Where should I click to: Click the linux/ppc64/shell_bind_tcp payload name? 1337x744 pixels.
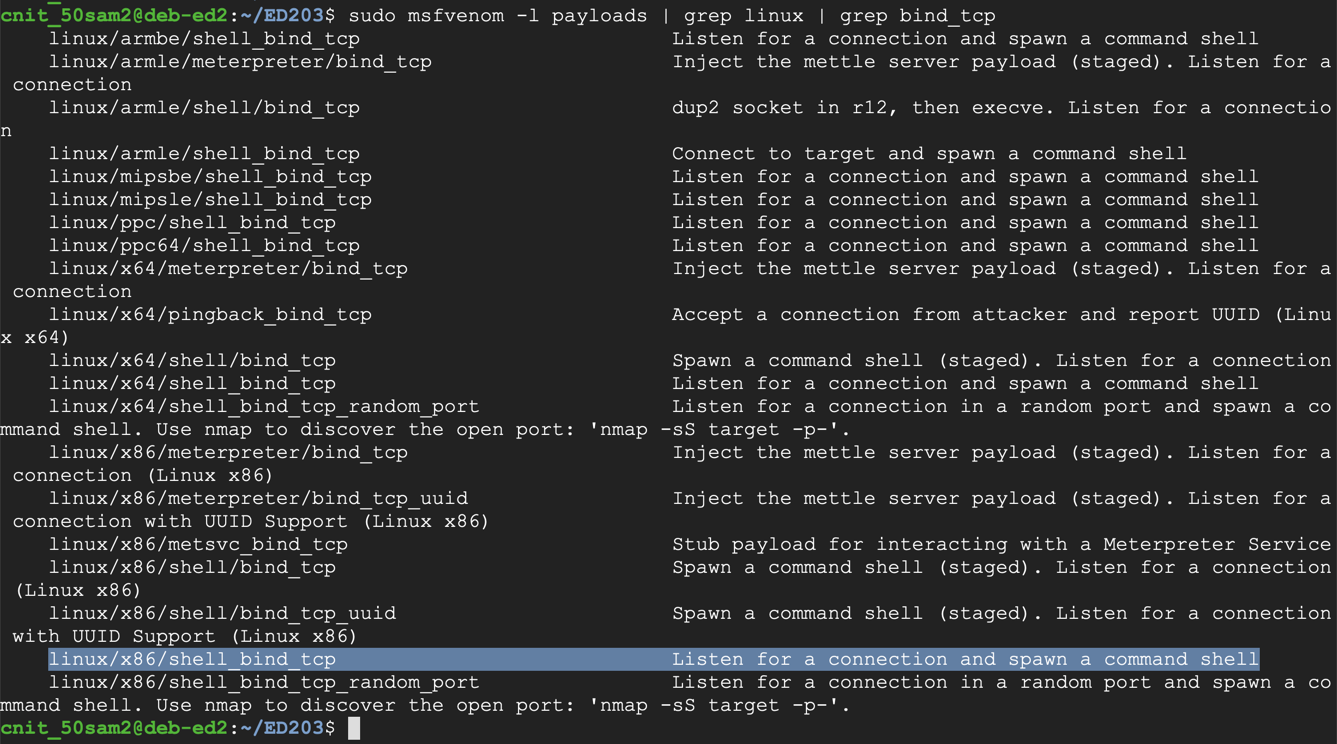[204, 246]
